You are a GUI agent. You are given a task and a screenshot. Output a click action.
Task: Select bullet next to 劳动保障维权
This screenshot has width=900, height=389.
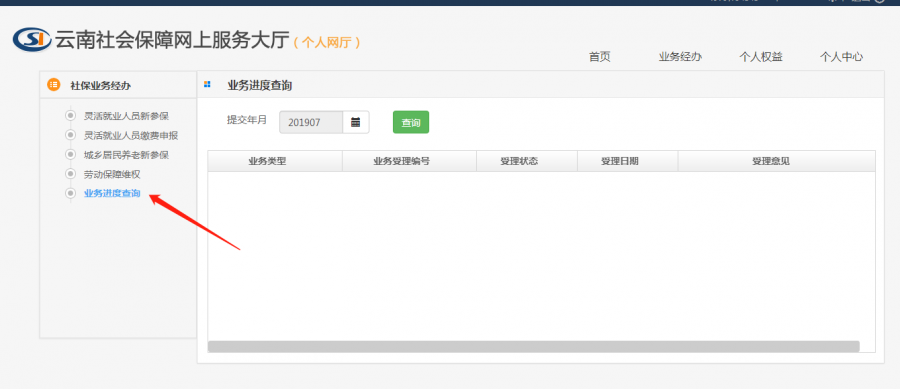point(71,174)
